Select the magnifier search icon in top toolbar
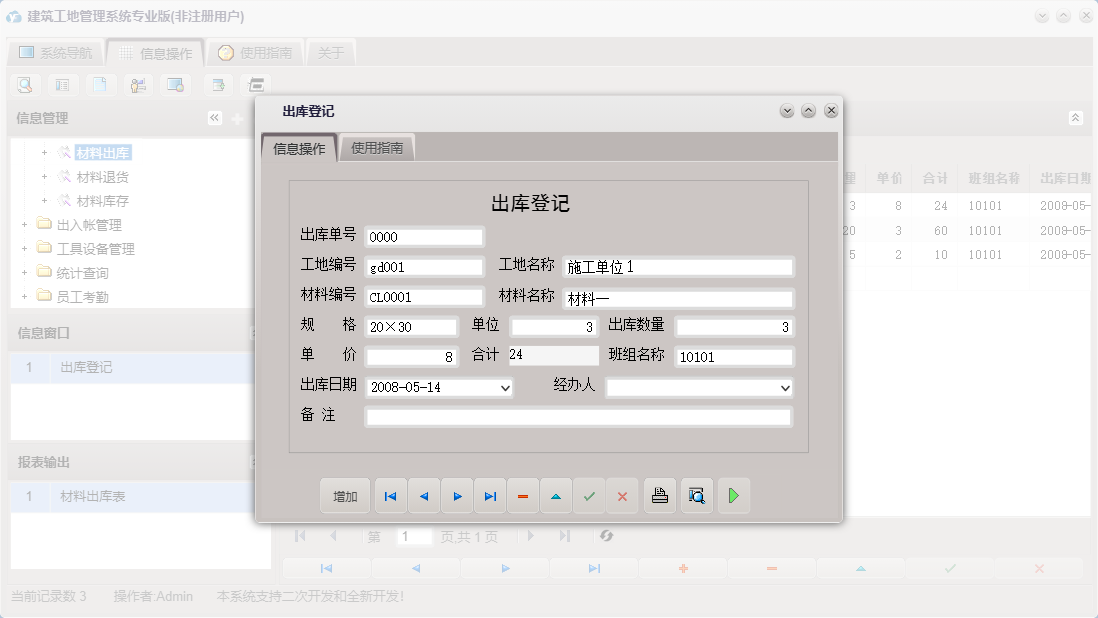The width and height of the screenshot is (1098, 618). point(24,84)
